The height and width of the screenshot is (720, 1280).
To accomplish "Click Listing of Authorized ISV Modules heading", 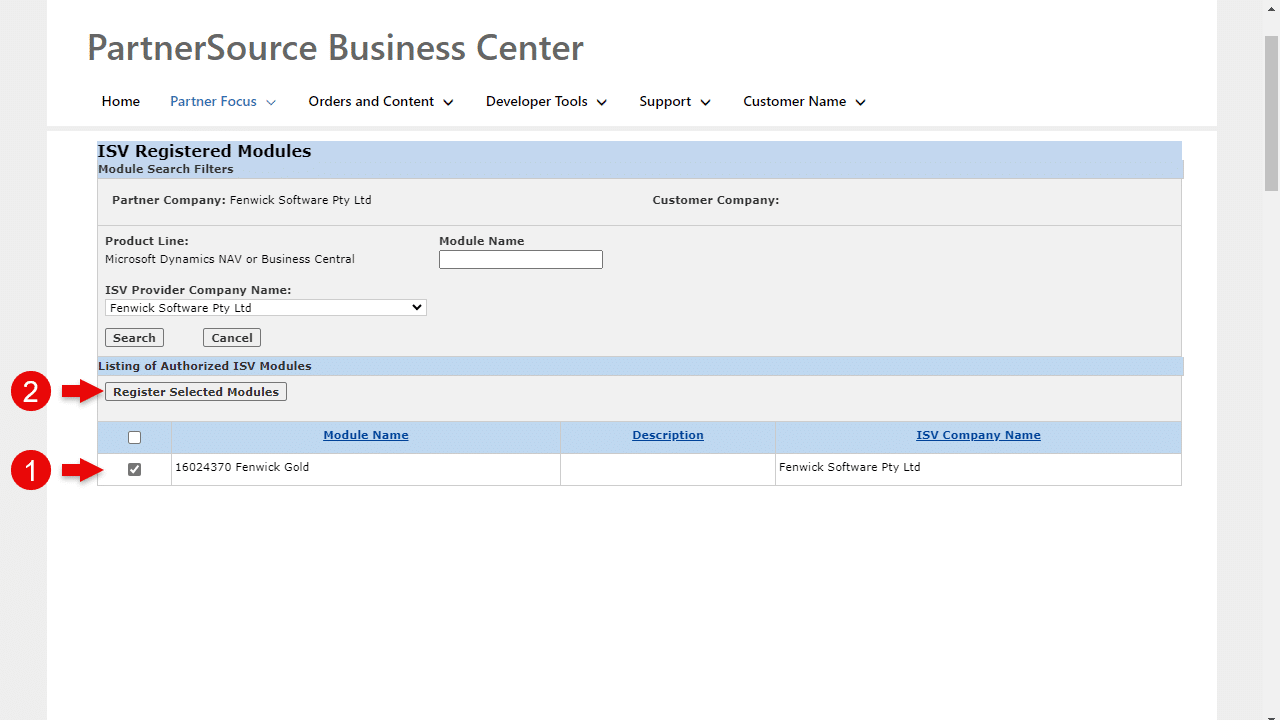I will (x=205, y=366).
